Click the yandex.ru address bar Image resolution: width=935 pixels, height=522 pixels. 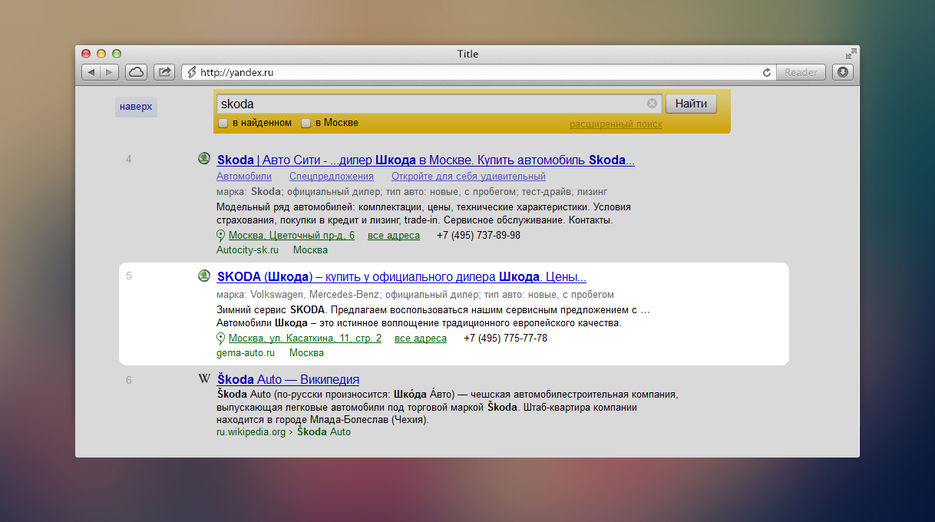pos(477,72)
